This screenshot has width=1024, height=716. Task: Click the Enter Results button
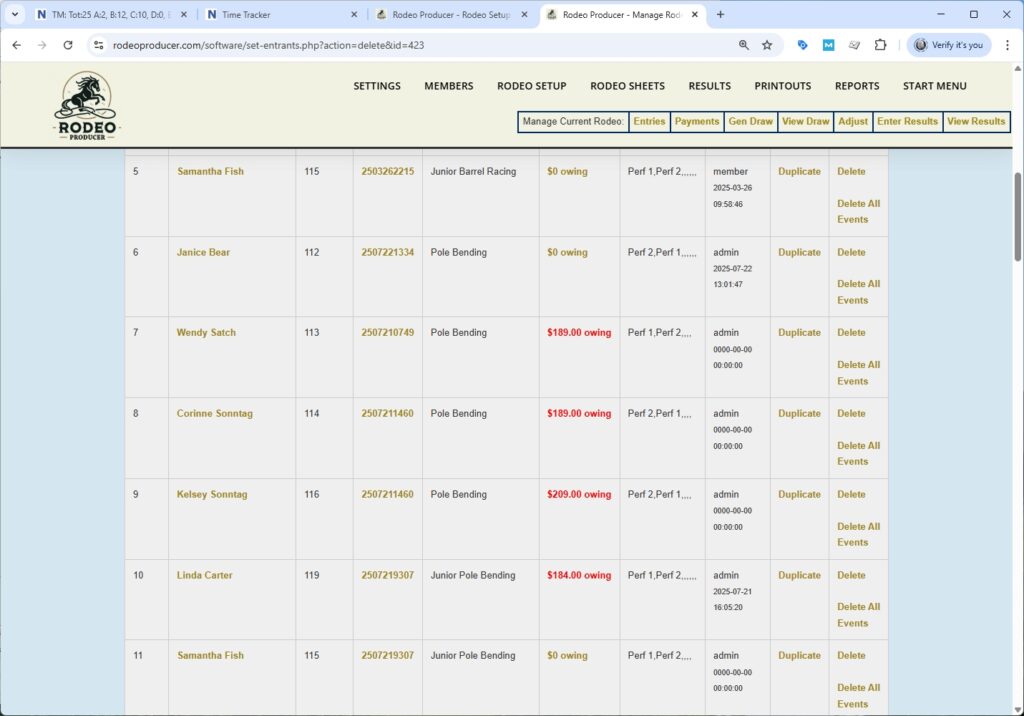point(907,121)
